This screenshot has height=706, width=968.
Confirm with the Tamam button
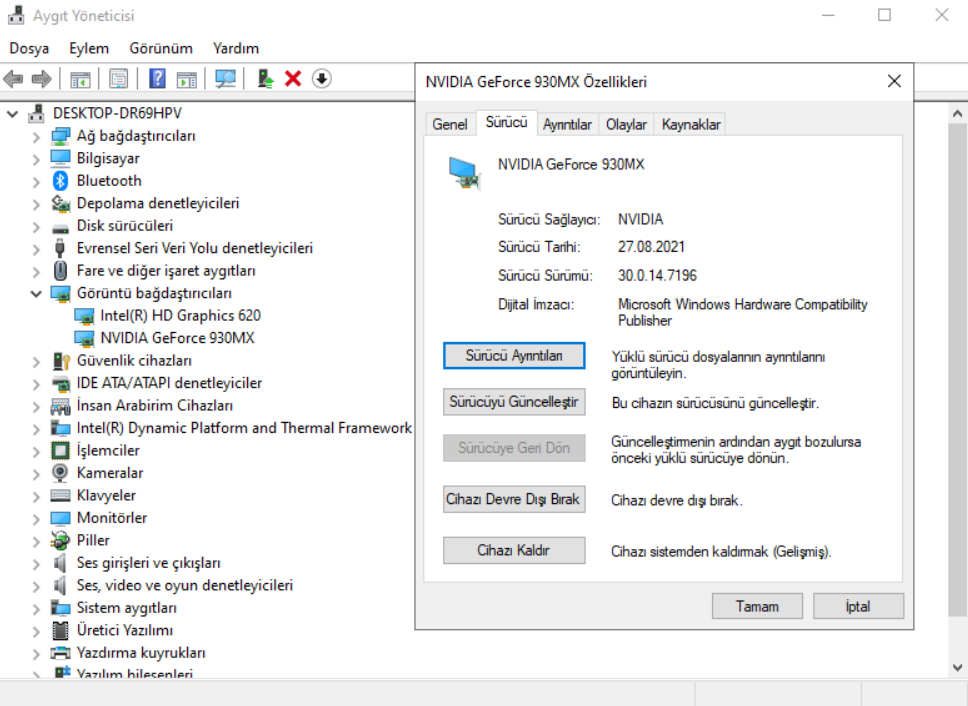tap(757, 606)
